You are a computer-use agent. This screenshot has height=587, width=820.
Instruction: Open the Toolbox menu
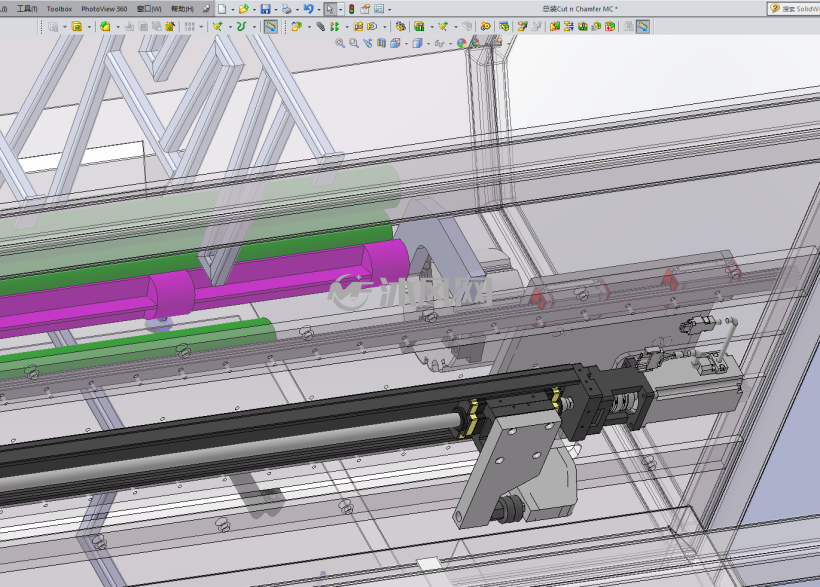(x=59, y=9)
